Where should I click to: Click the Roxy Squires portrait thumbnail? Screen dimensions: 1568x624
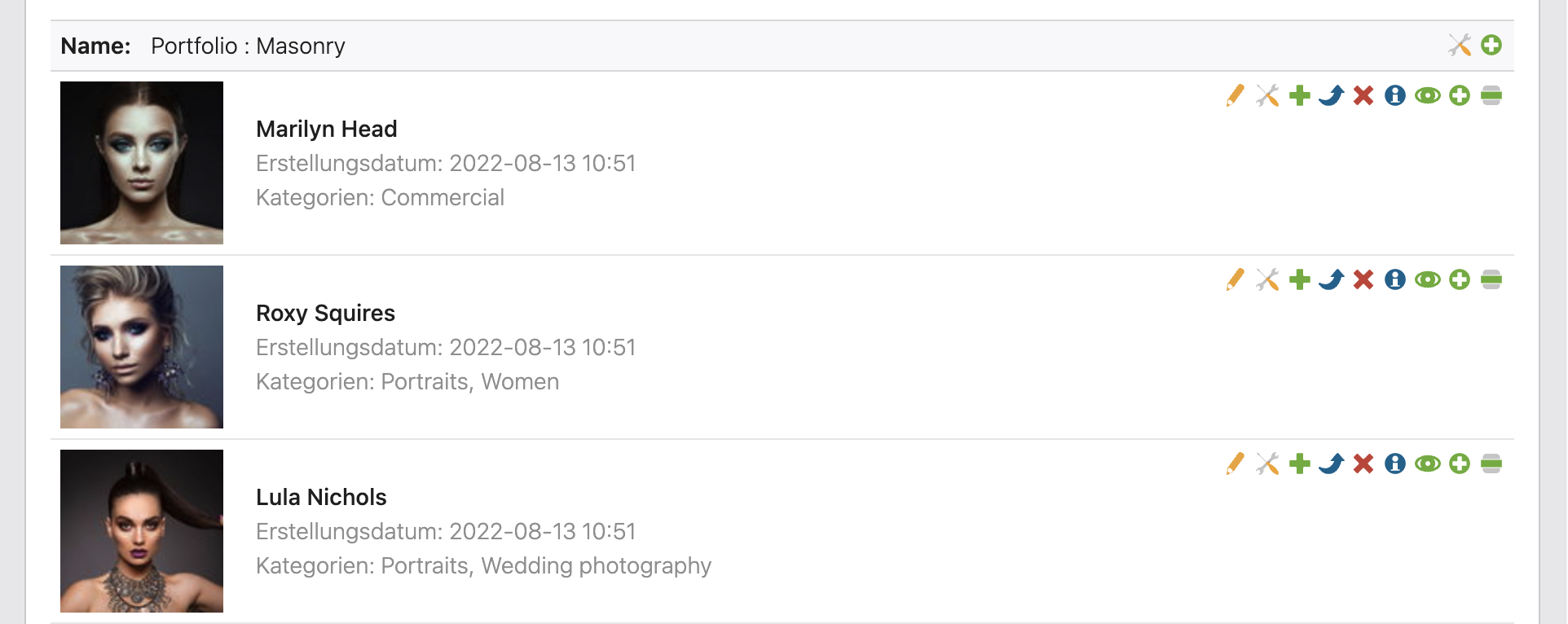pyautogui.click(x=142, y=347)
